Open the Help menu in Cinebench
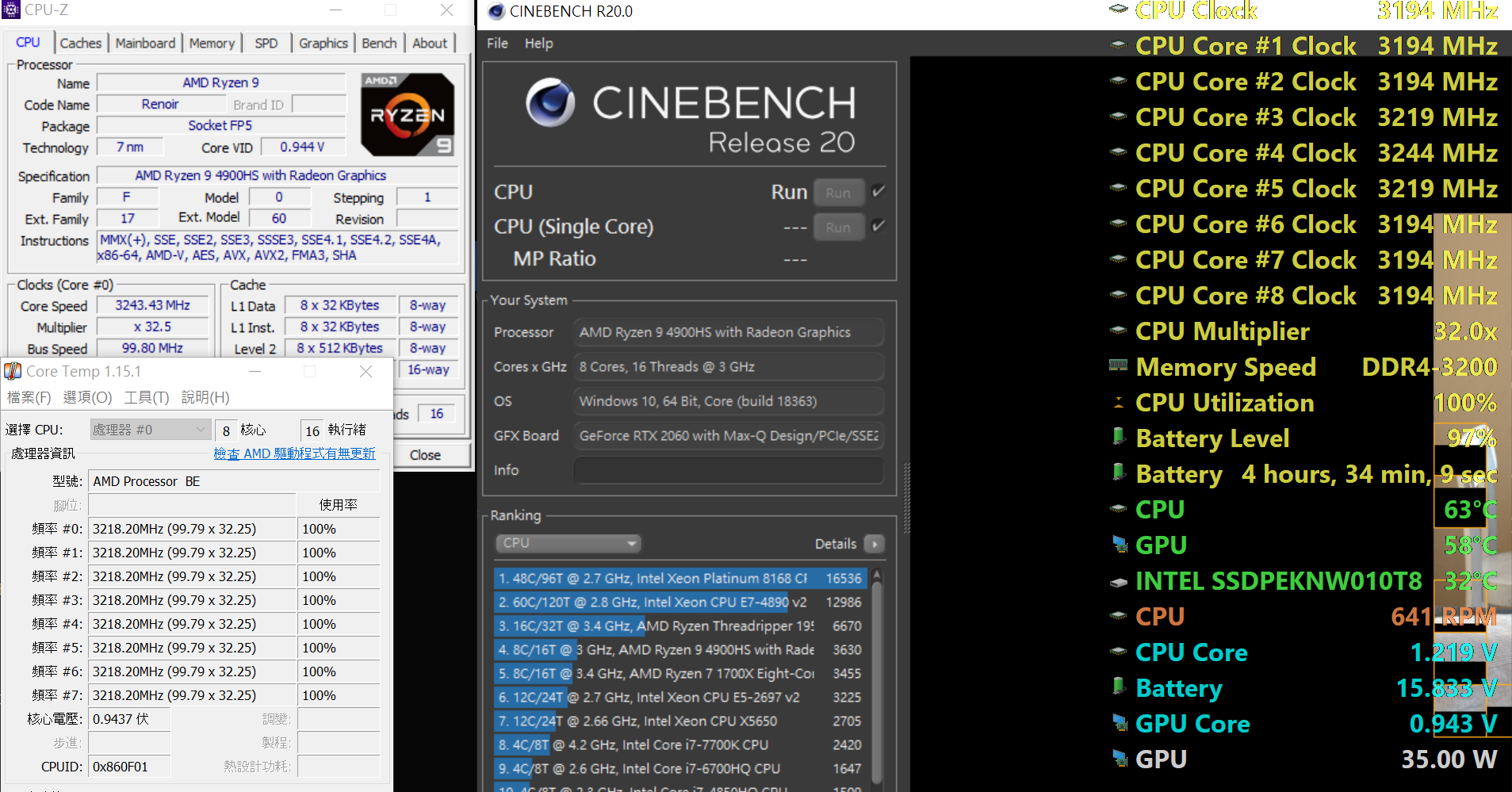Image resolution: width=1512 pixels, height=792 pixels. tap(538, 43)
